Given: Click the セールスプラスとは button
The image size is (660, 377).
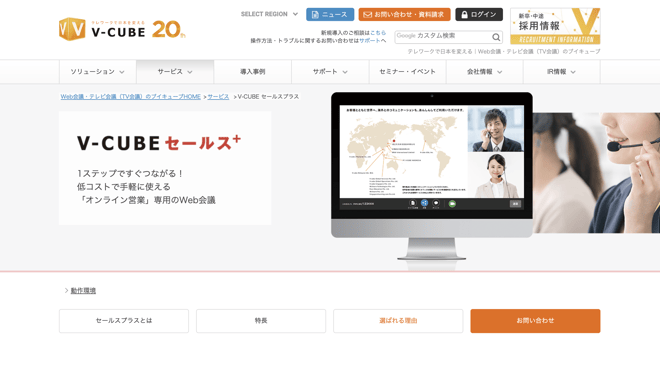Looking at the screenshot, I should point(124,321).
